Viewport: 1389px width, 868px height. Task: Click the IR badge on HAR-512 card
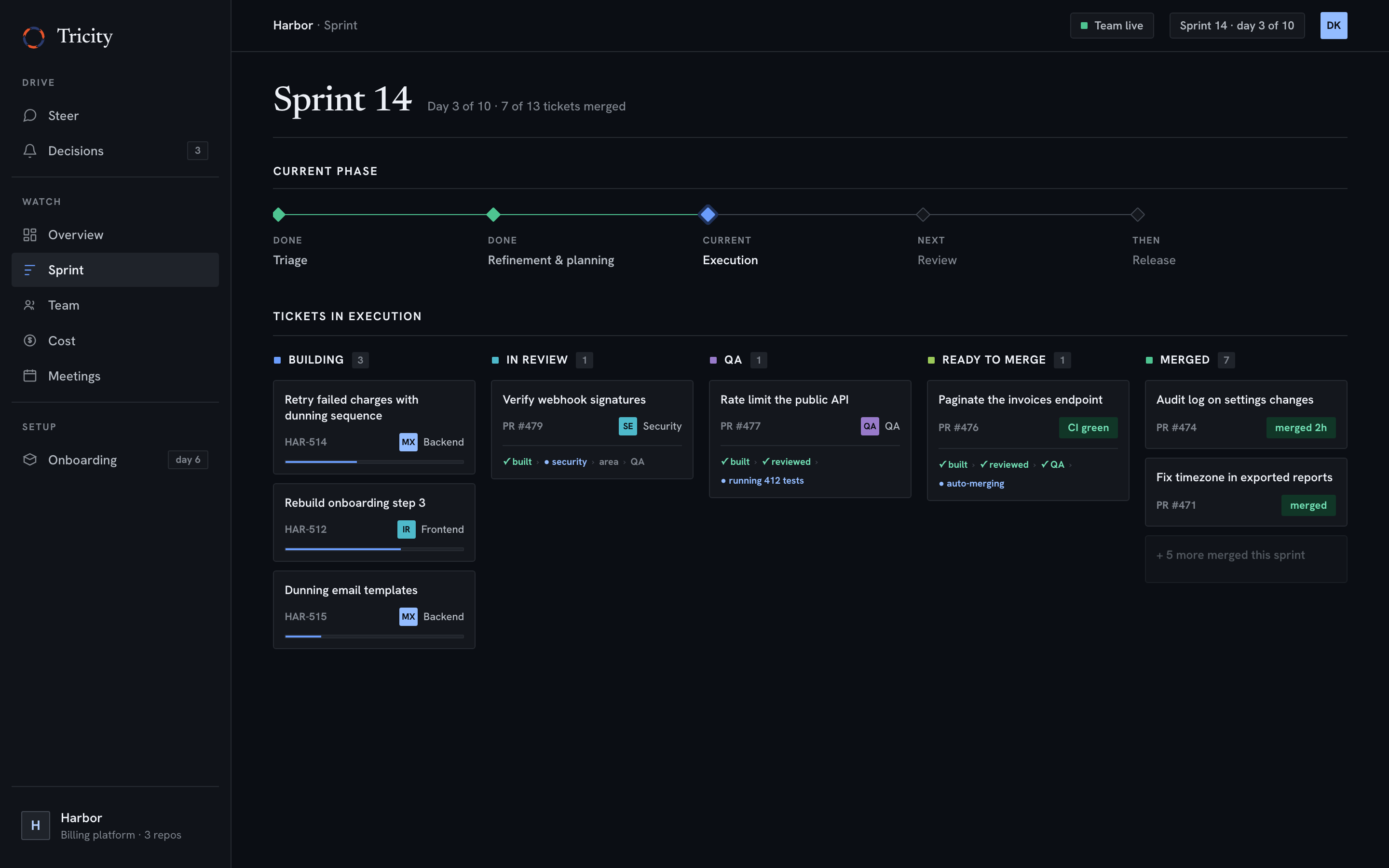(406, 529)
